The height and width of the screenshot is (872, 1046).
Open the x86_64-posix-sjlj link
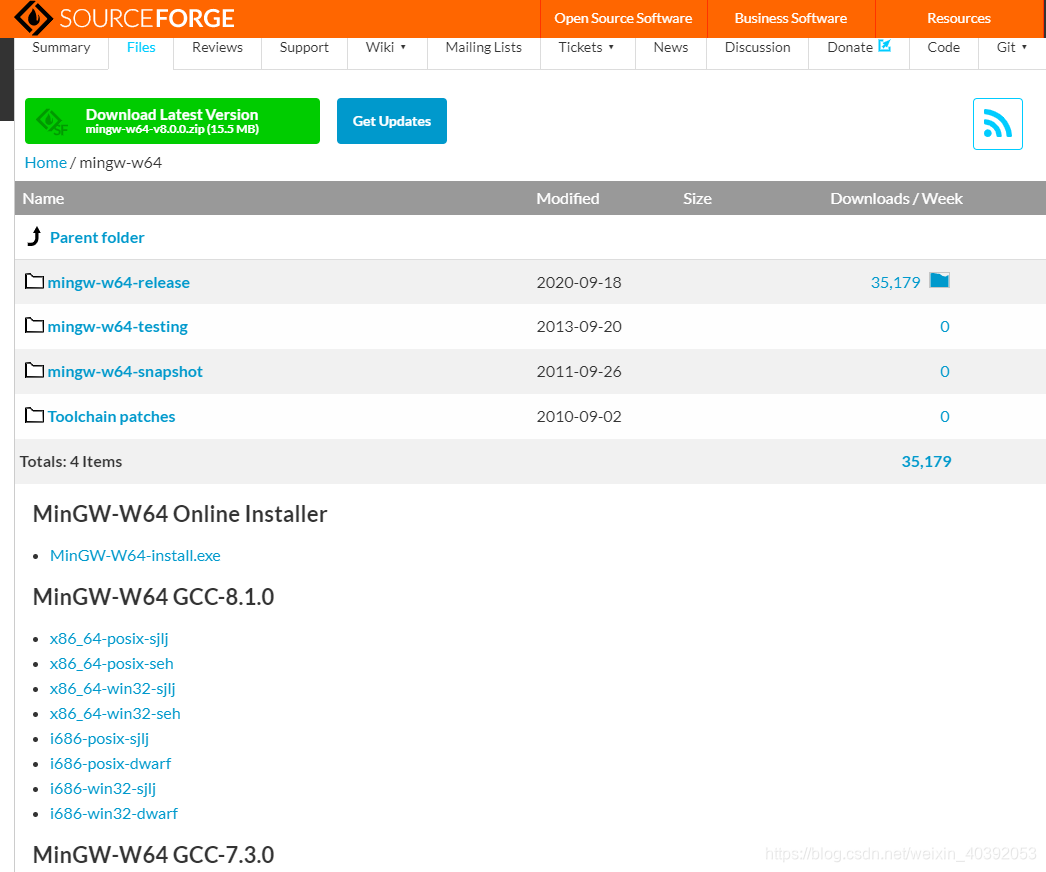[109, 639]
